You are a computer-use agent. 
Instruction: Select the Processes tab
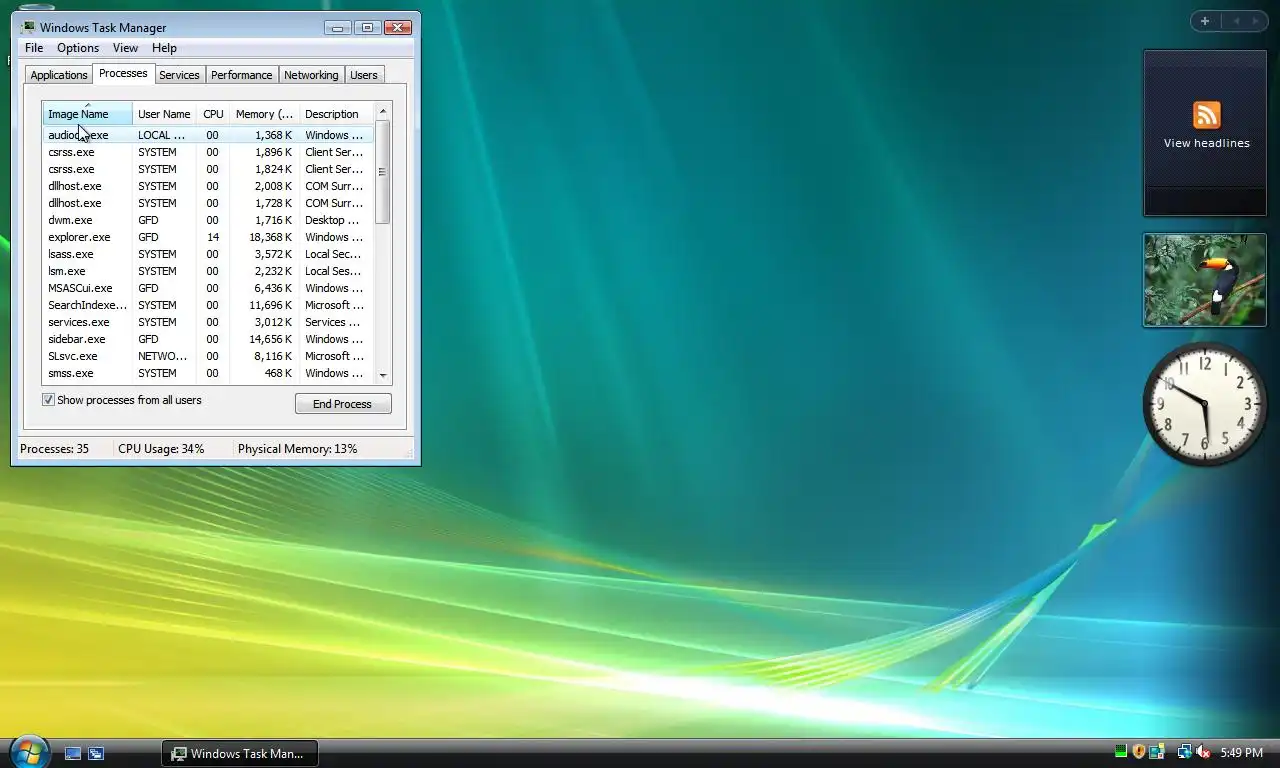123,73
